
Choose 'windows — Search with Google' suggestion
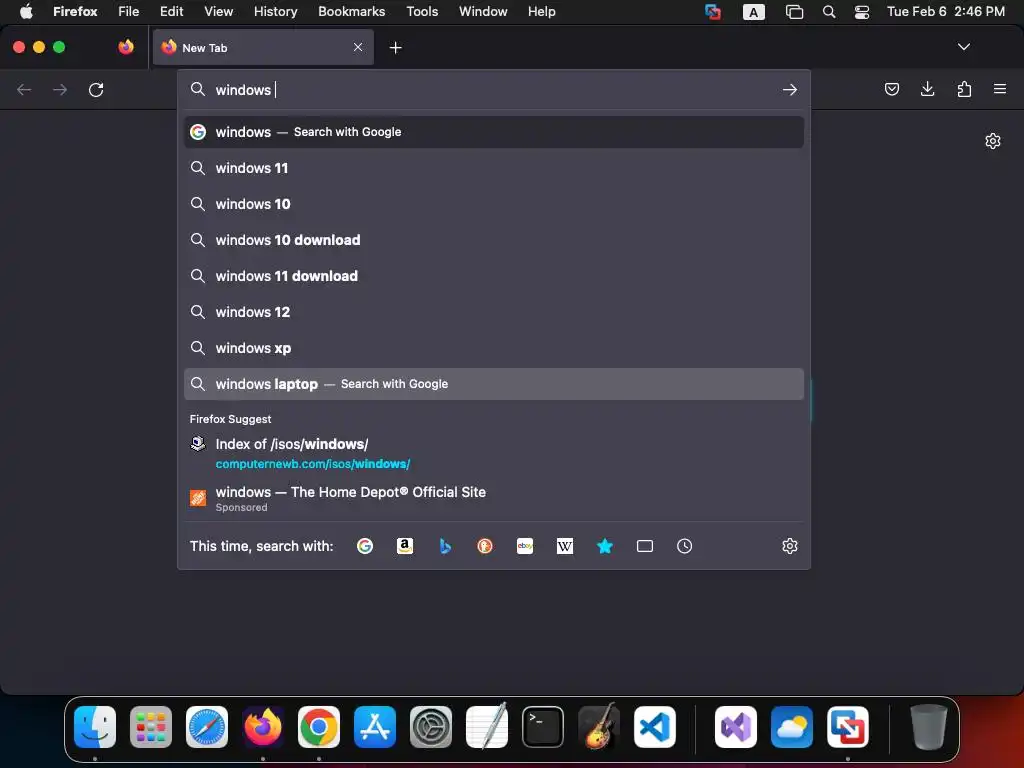tap(494, 132)
